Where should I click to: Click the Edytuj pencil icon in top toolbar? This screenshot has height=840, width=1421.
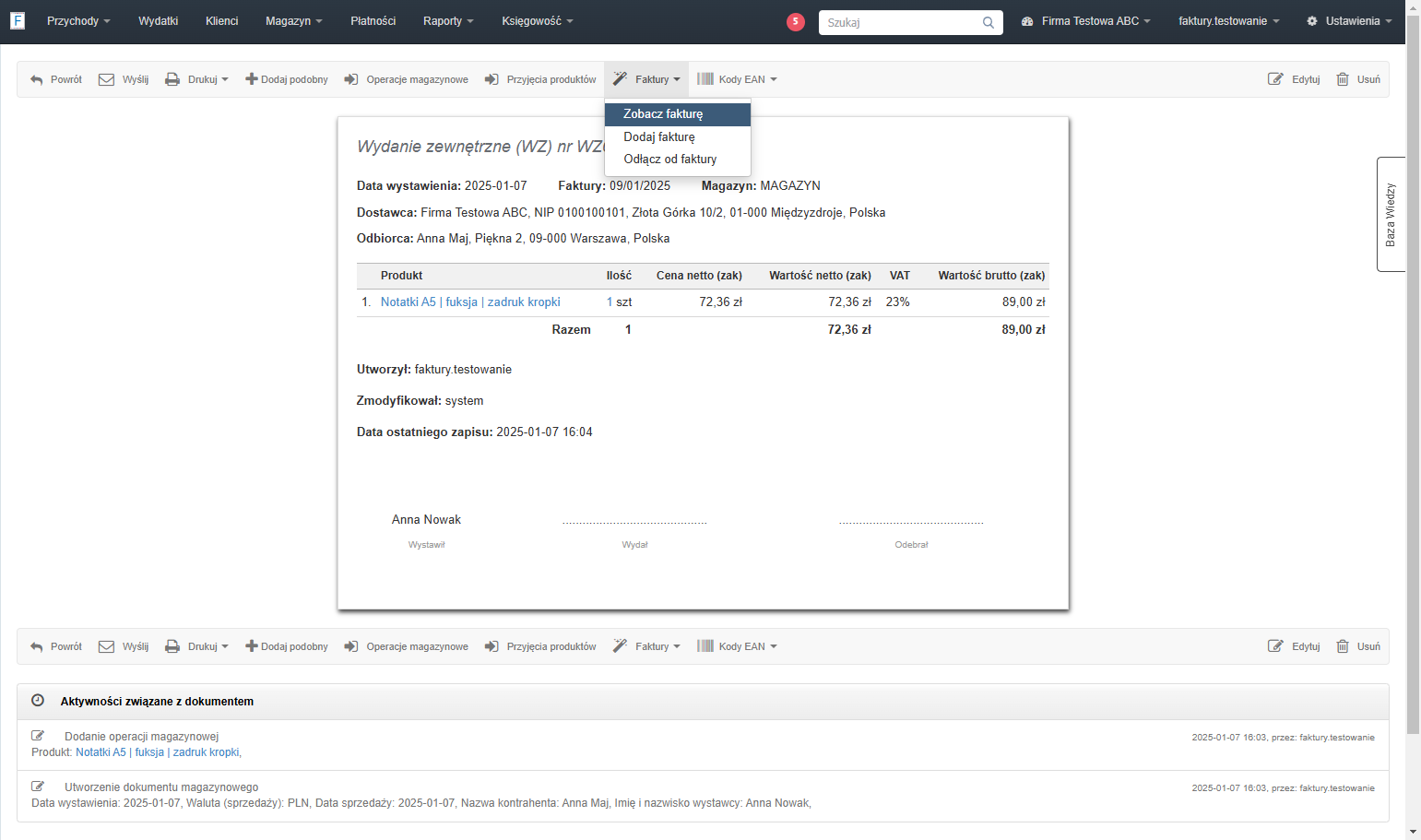point(1275,79)
